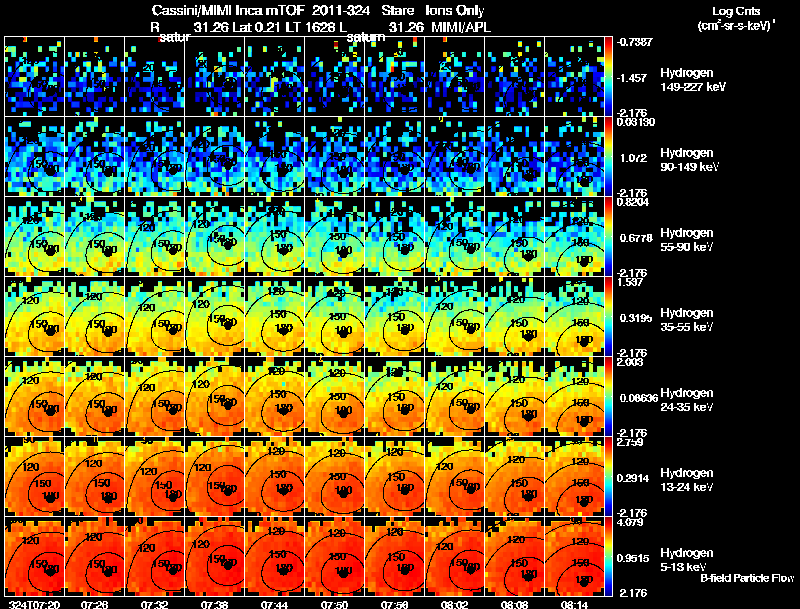
Task: Open the 13-24 keV panel at 08:02
Action: coord(455,477)
